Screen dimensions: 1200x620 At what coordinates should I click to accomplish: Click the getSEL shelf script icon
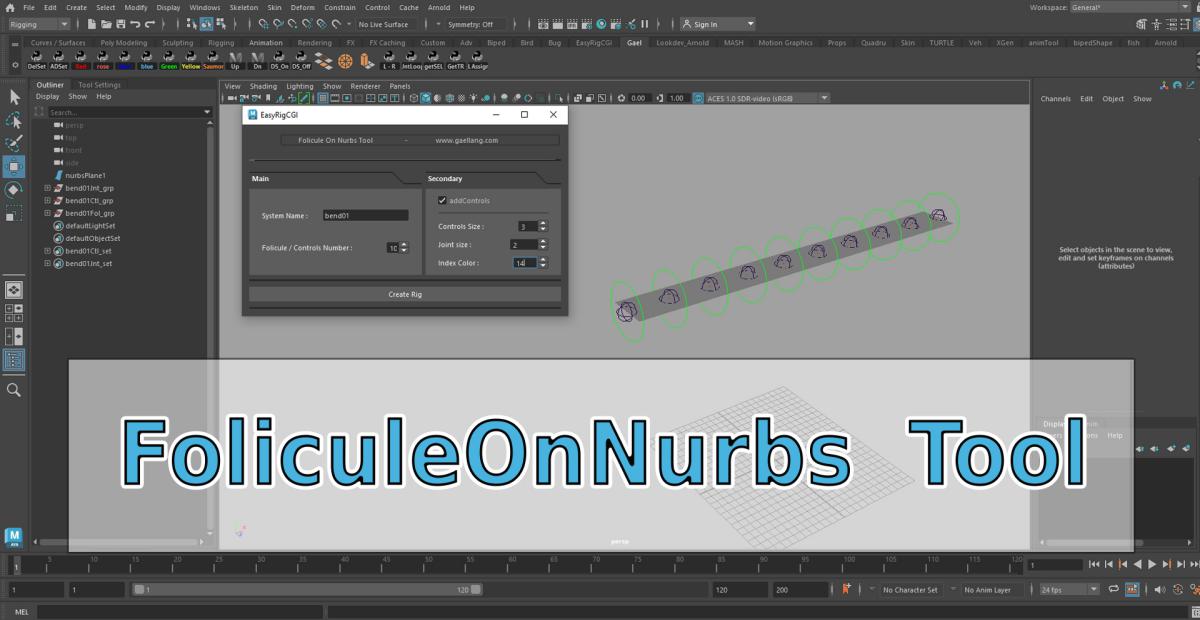(433, 61)
